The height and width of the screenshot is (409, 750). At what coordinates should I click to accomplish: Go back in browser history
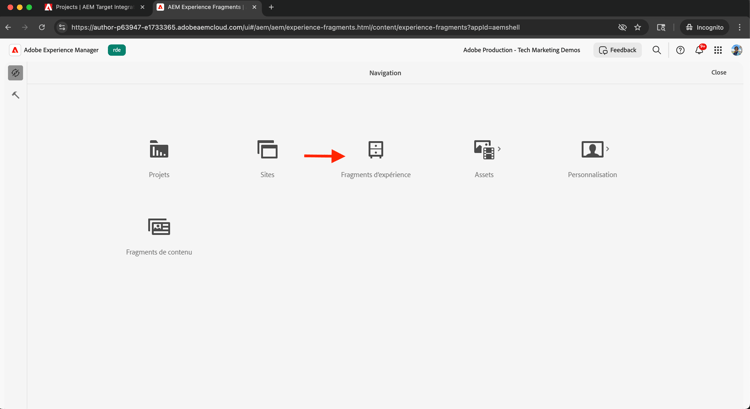click(8, 27)
